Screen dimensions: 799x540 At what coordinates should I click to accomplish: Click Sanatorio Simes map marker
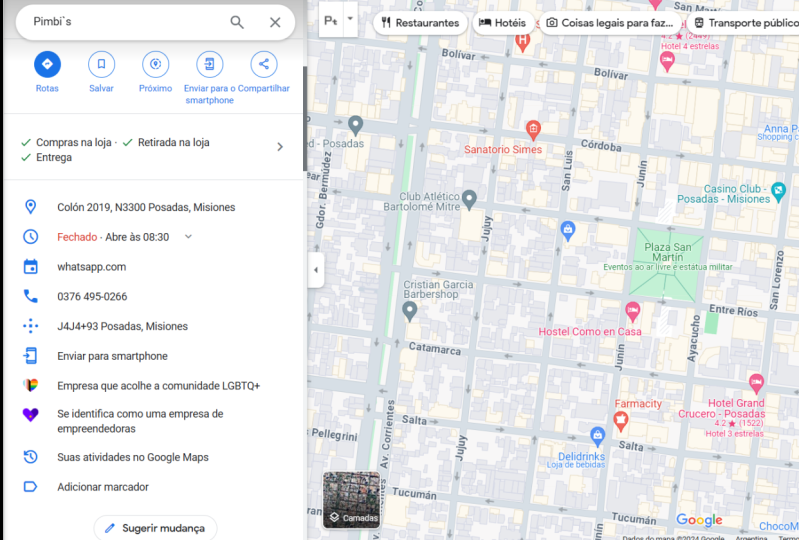533,129
